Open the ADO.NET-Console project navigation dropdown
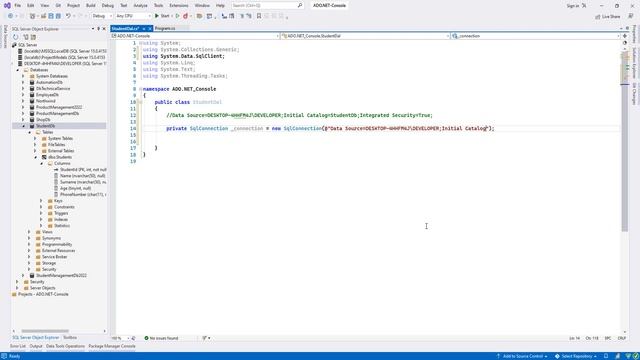The image size is (640, 360). tap(195, 36)
